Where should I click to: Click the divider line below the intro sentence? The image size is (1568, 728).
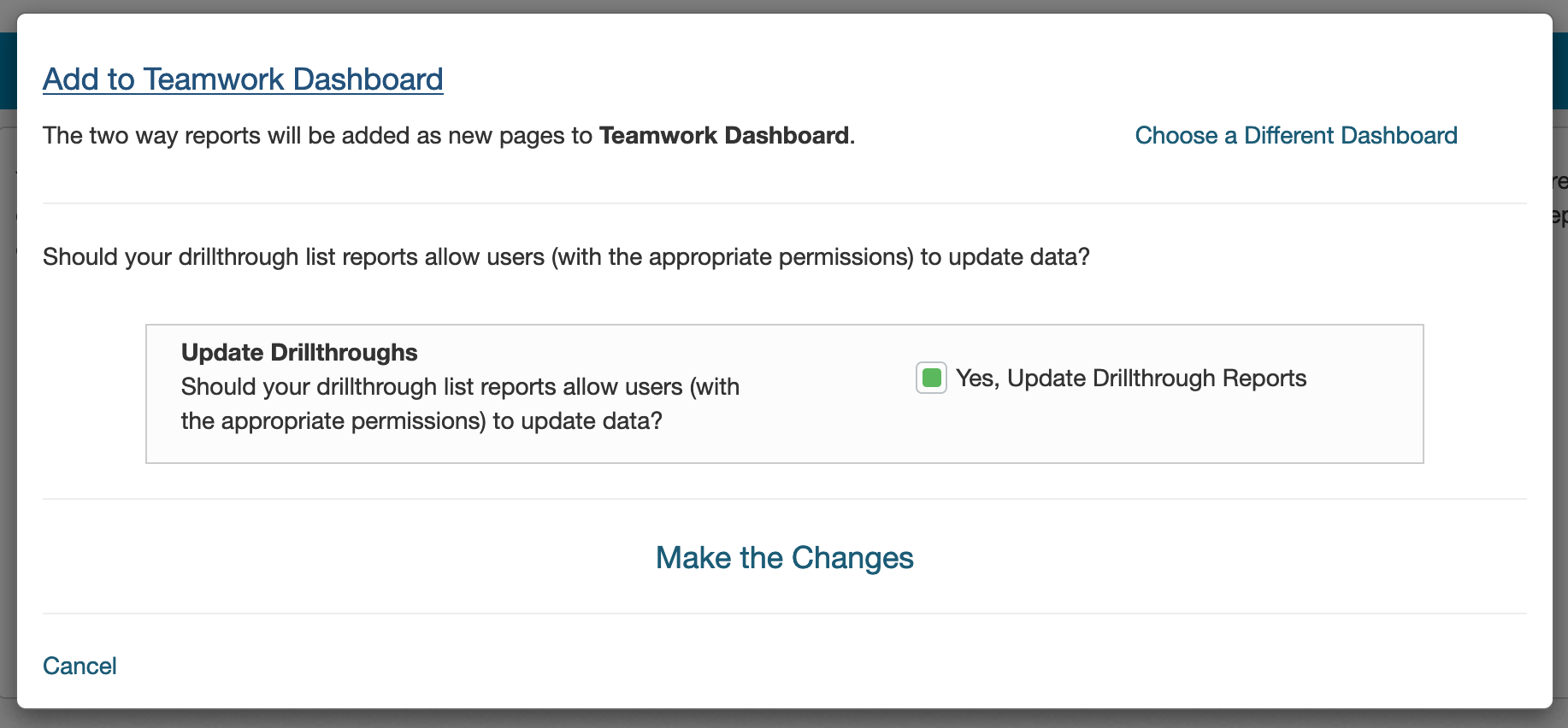[784, 203]
